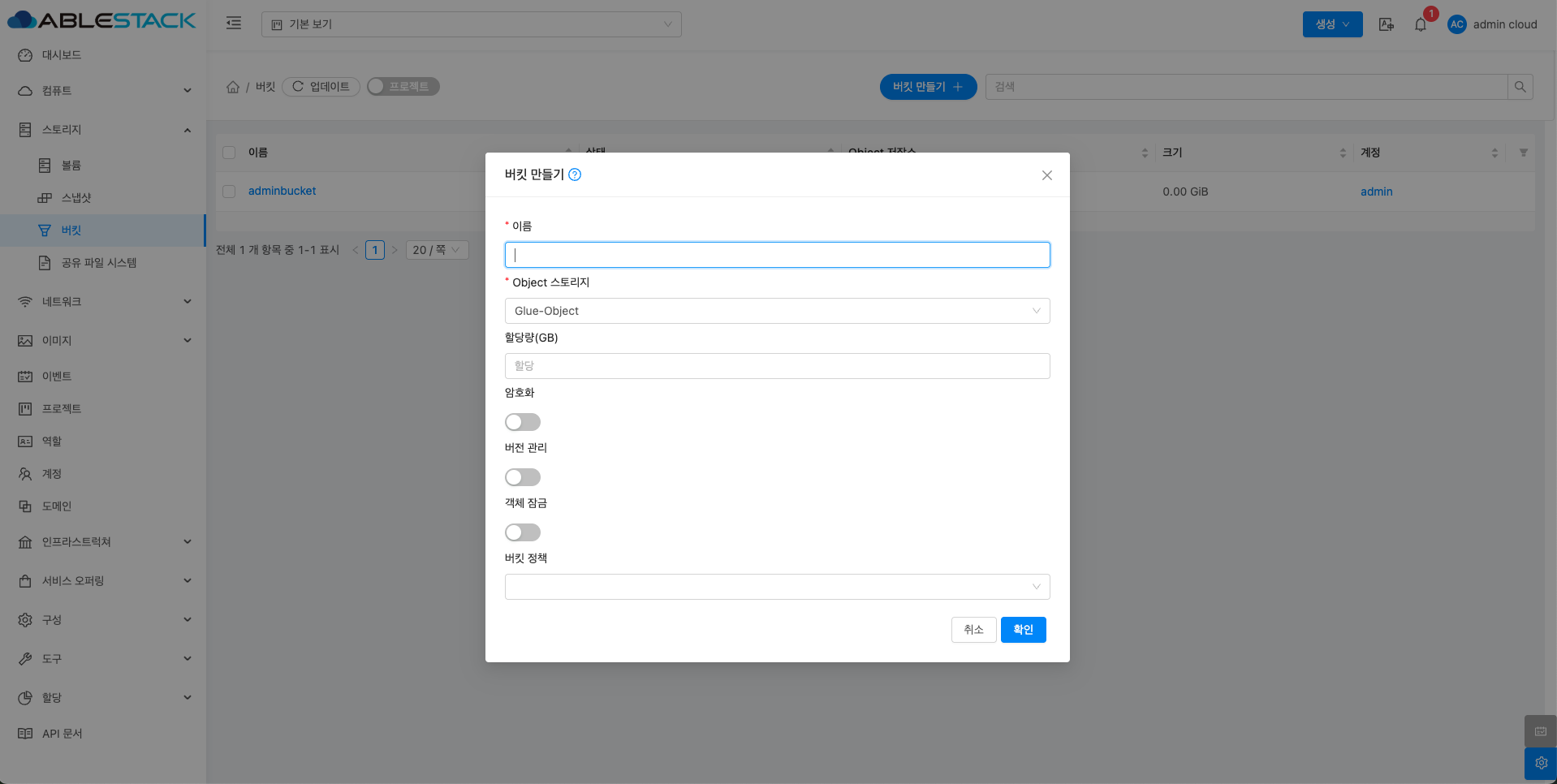Collapse sidebar with the menu fold icon
The height and width of the screenshot is (784, 1557).
pyautogui.click(x=234, y=24)
